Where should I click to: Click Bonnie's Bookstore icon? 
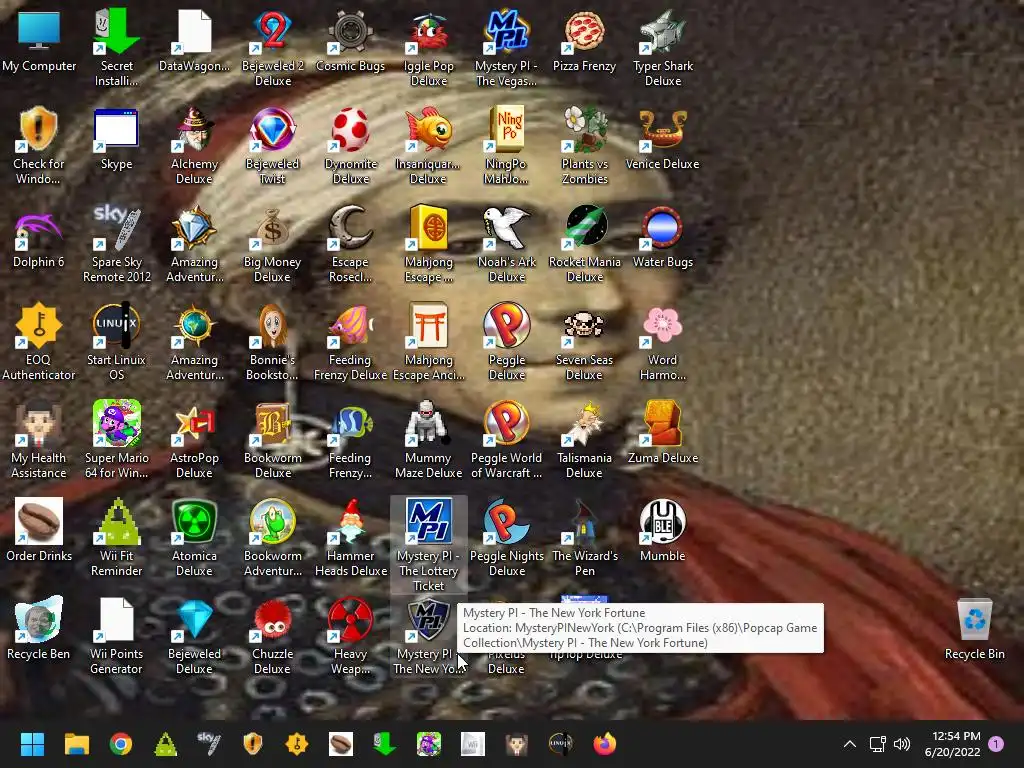(x=272, y=341)
